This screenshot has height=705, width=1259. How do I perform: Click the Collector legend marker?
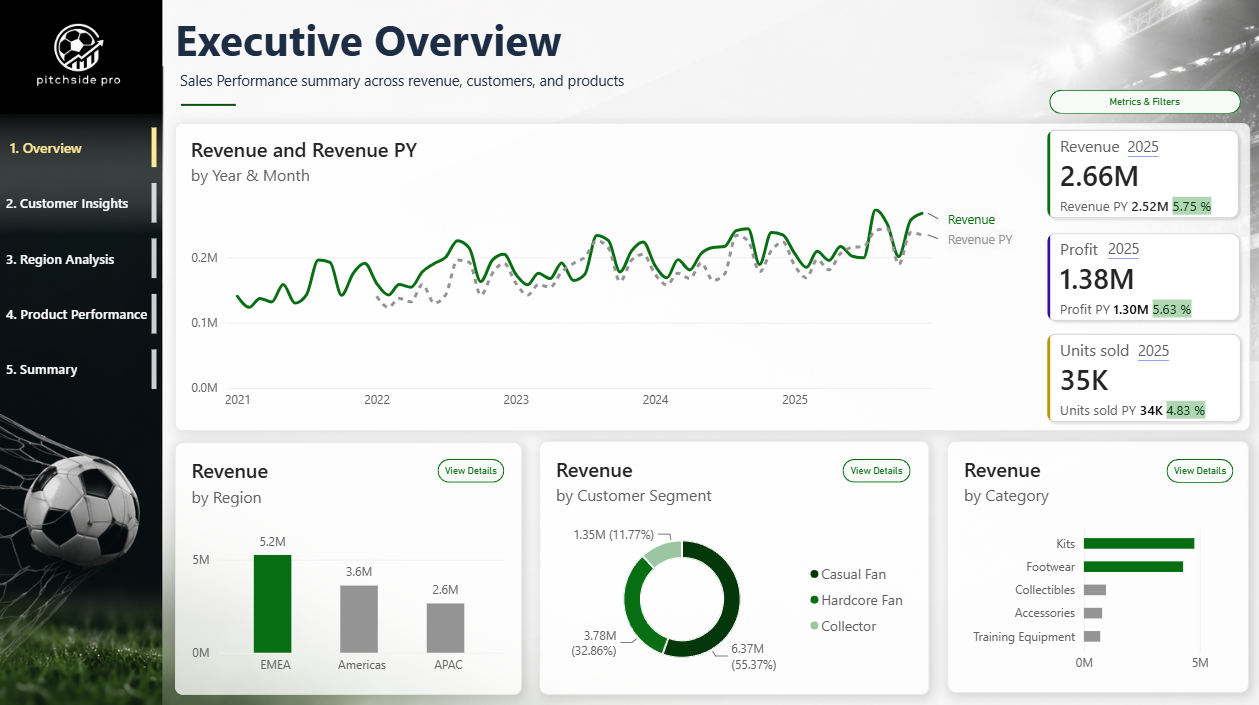tap(815, 626)
